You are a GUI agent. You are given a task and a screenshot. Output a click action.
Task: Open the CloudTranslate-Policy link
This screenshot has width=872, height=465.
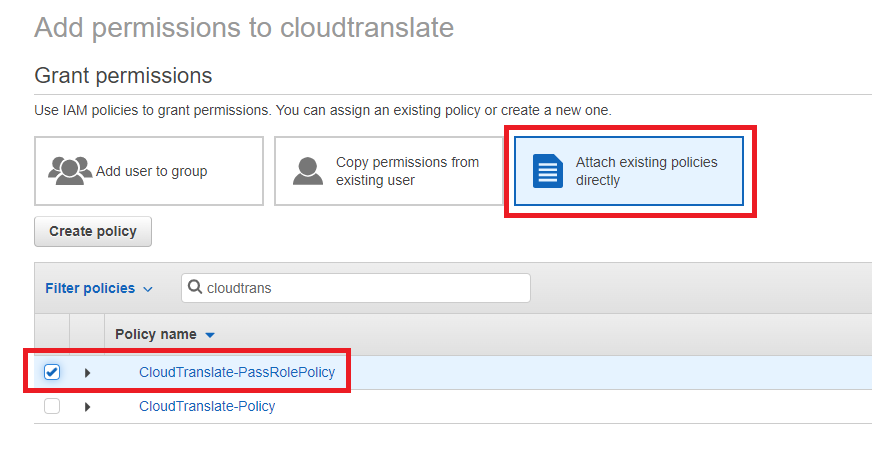point(207,406)
